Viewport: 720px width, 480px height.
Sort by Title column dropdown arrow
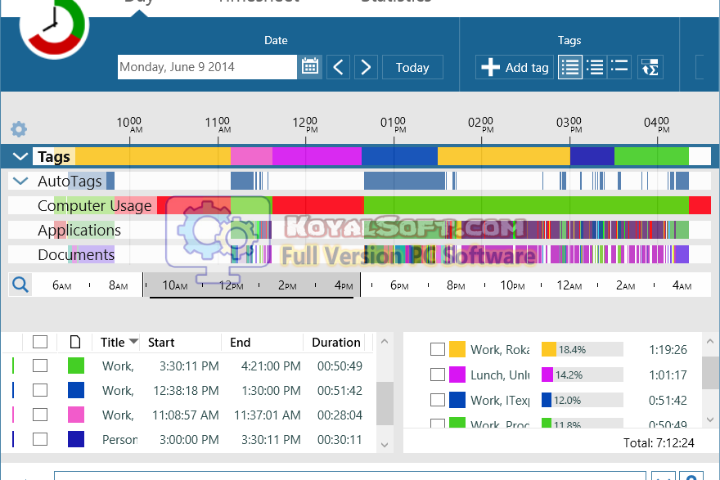click(x=133, y=341)
